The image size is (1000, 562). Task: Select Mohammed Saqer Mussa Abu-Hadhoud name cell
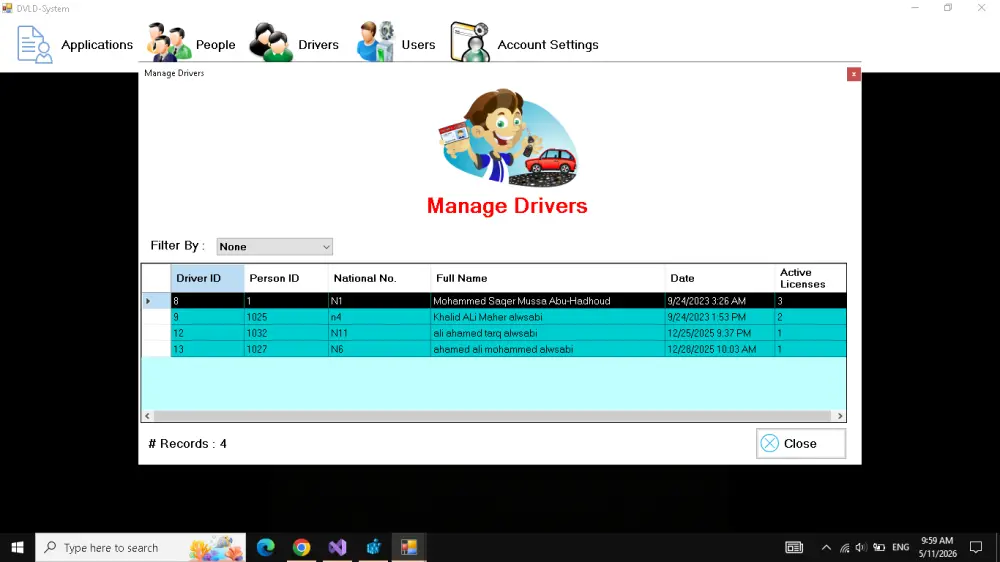click(548, 300)
